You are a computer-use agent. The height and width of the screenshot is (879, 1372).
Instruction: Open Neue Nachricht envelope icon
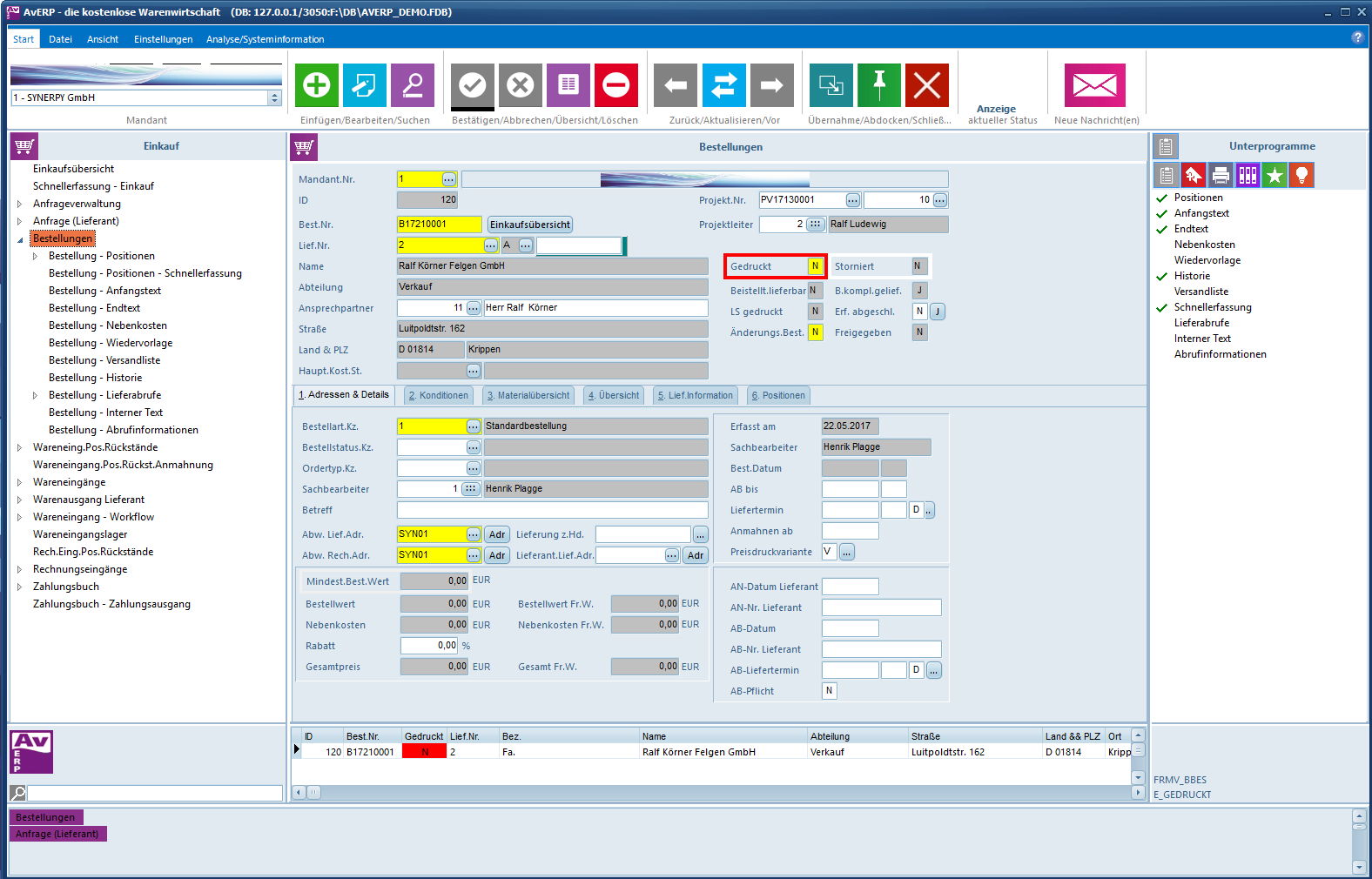(x=1094, y=85)
